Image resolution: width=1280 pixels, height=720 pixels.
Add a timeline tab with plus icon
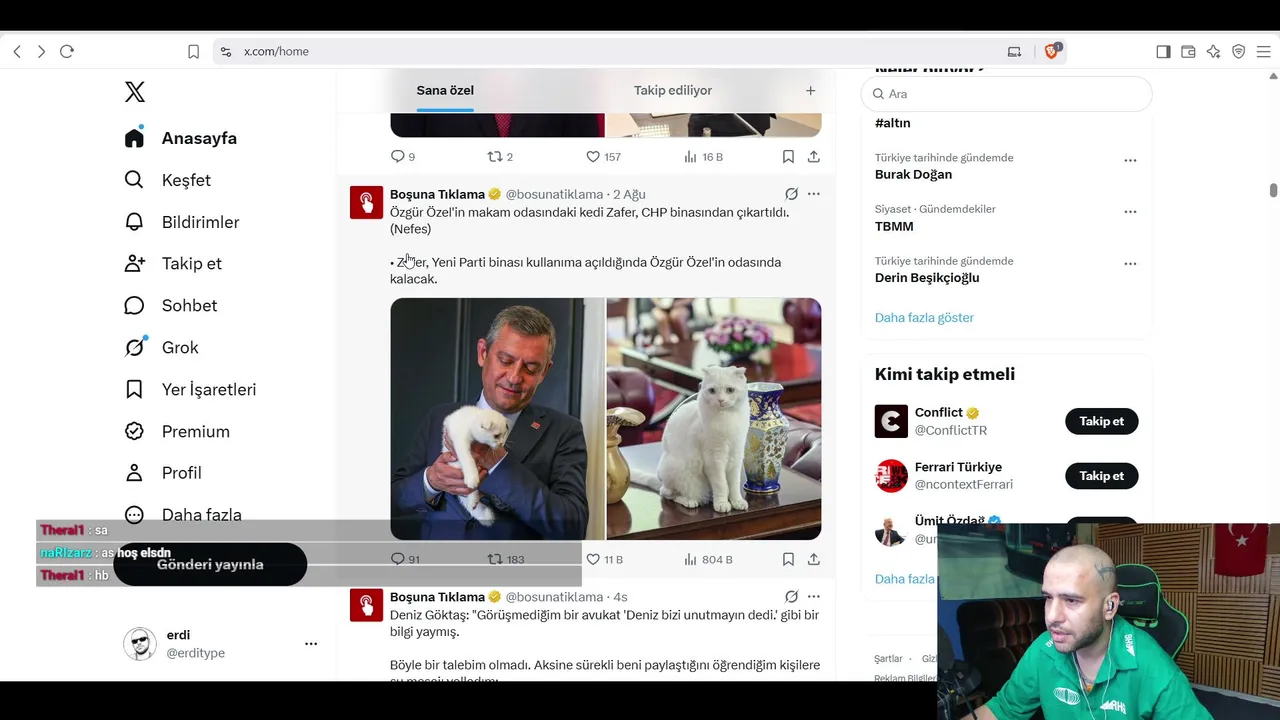click(x=811, y=90)
